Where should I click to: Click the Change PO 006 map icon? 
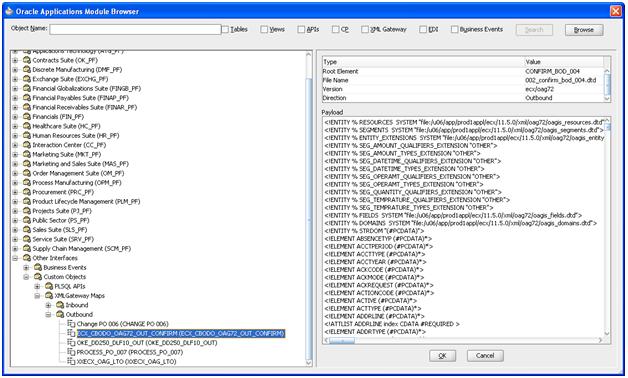coord(71,324)
